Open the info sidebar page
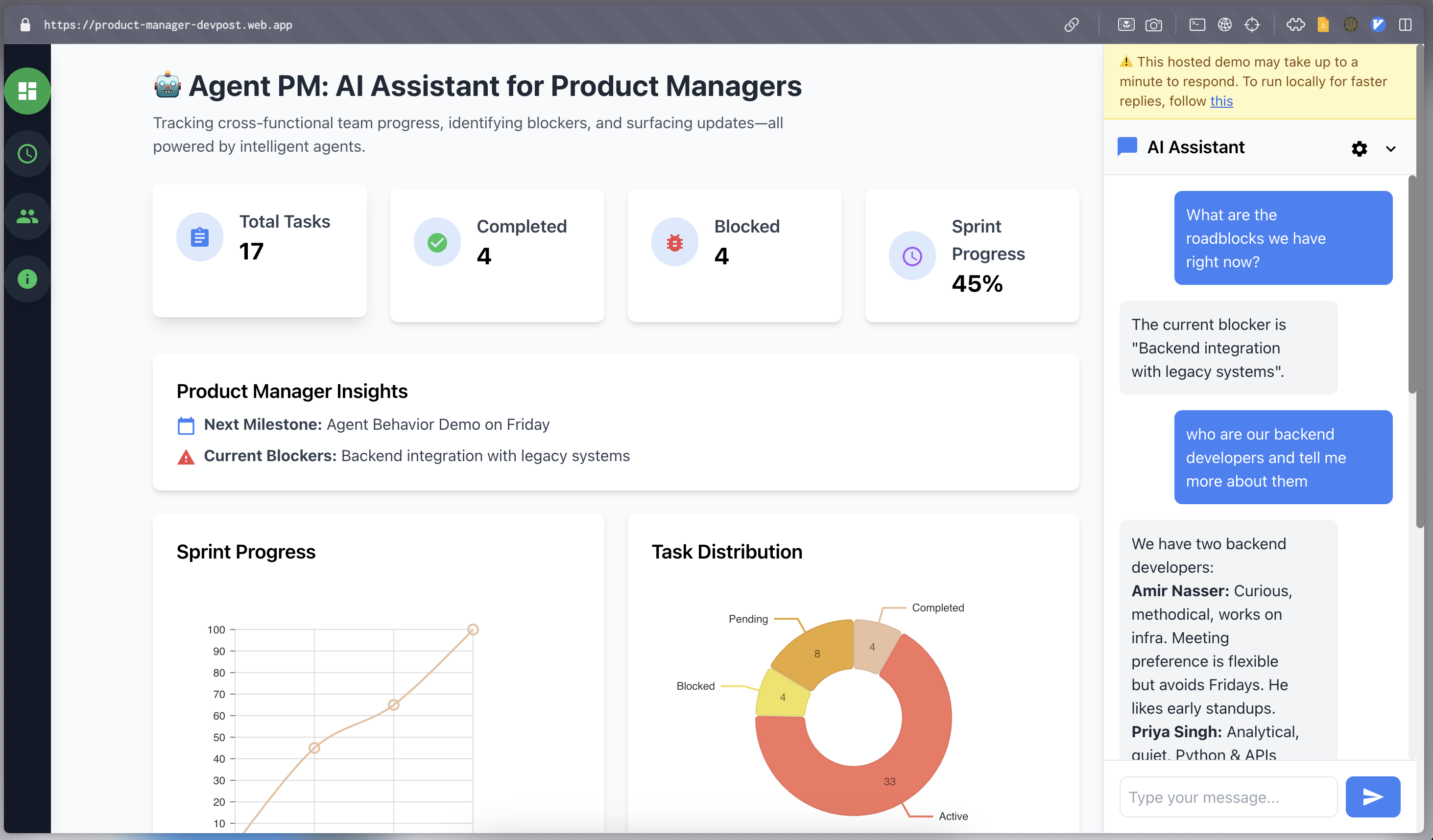The width and height of the screenshot is (1433, 840). click(27, 279)
